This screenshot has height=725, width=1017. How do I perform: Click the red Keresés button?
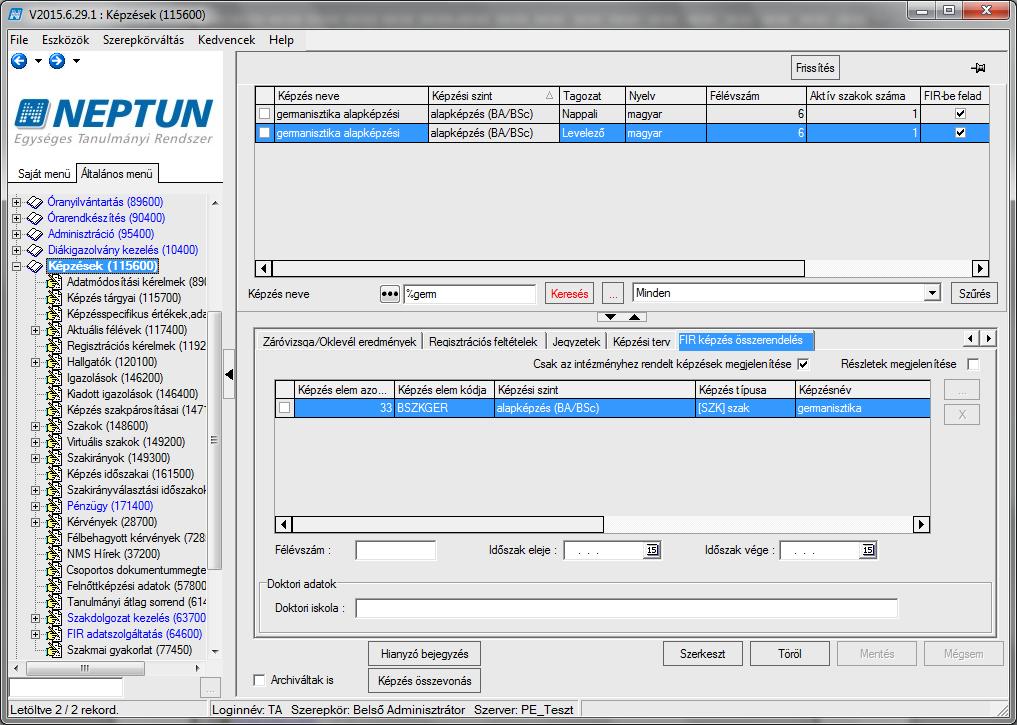click(x=569, y=294)
